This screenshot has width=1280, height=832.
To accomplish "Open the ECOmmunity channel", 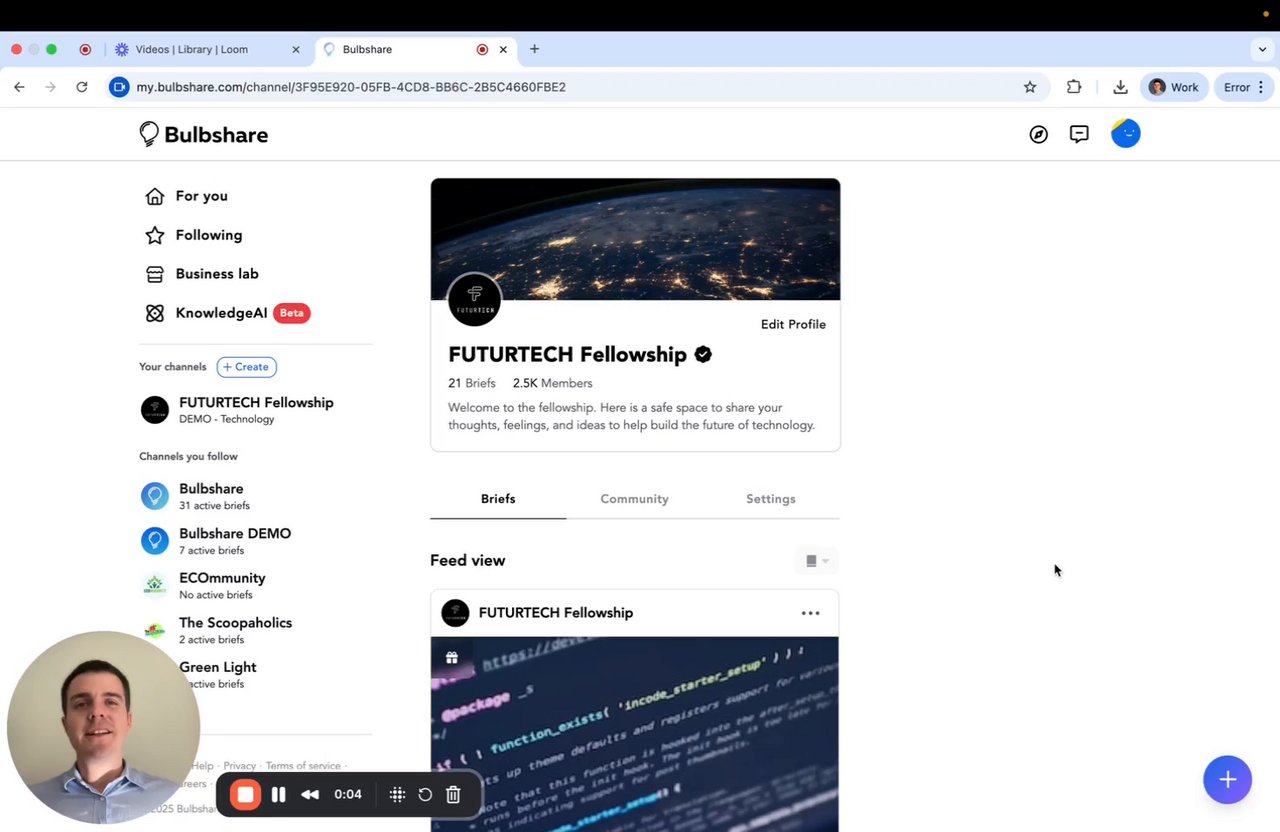I will (204, 585).
